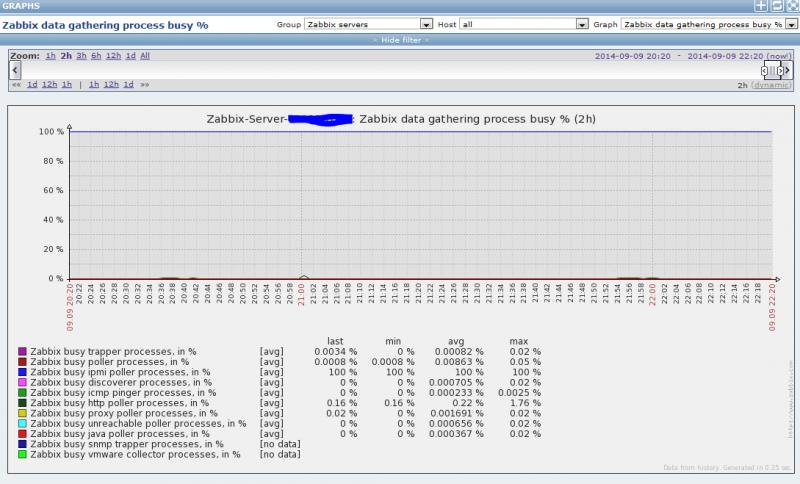Set zoom to 1h
The width and height of the screenshot is (800, 484).
51,56
